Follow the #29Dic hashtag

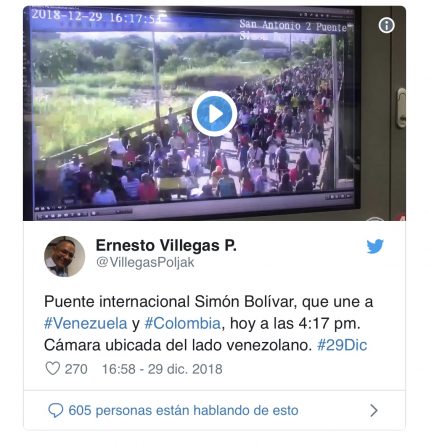coord(342,345)
